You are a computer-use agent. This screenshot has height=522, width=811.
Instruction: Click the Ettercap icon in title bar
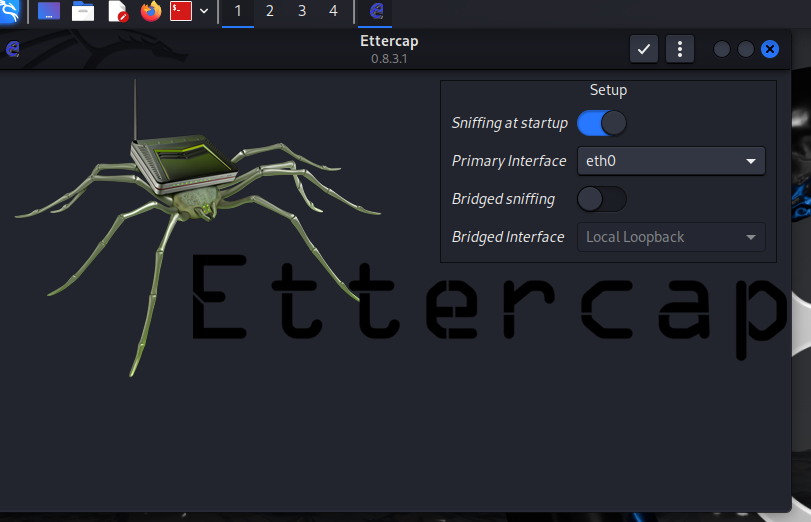pyautogui.click(x=12, y=49)
